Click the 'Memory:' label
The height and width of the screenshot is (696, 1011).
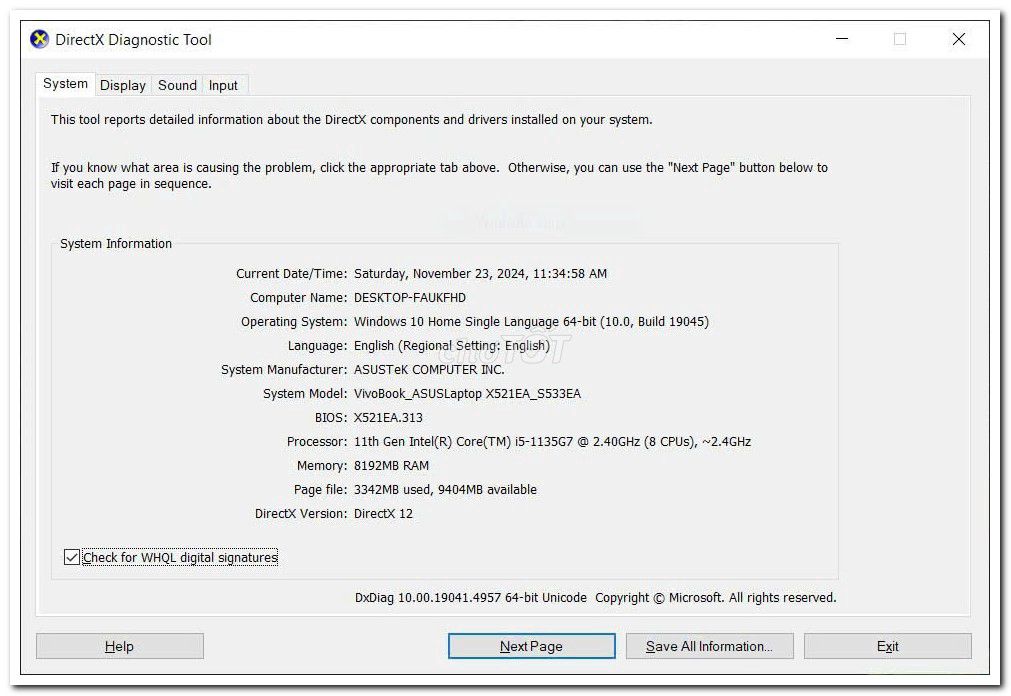coord(322,466)
